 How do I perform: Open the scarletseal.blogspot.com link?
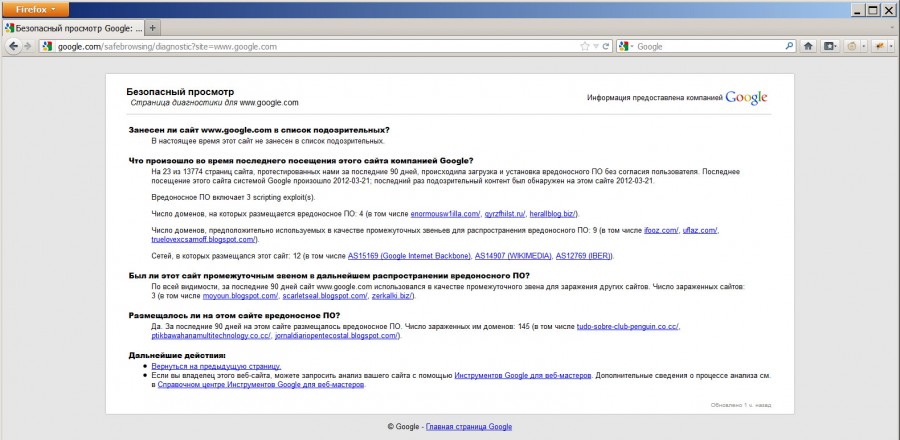click(325, 296)
